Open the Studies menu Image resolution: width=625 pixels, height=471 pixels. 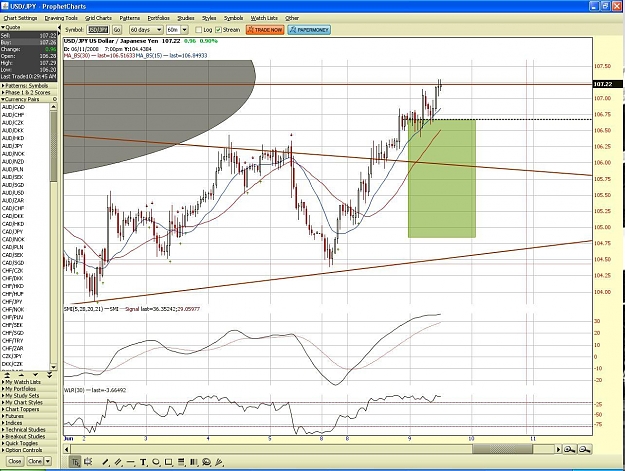pyautogui.click(x=186, y=18)
